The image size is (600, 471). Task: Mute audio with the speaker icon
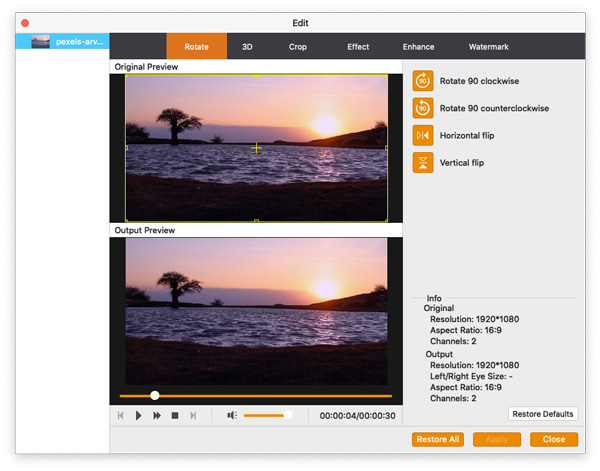pyautogui.click(x=231, y=415)
